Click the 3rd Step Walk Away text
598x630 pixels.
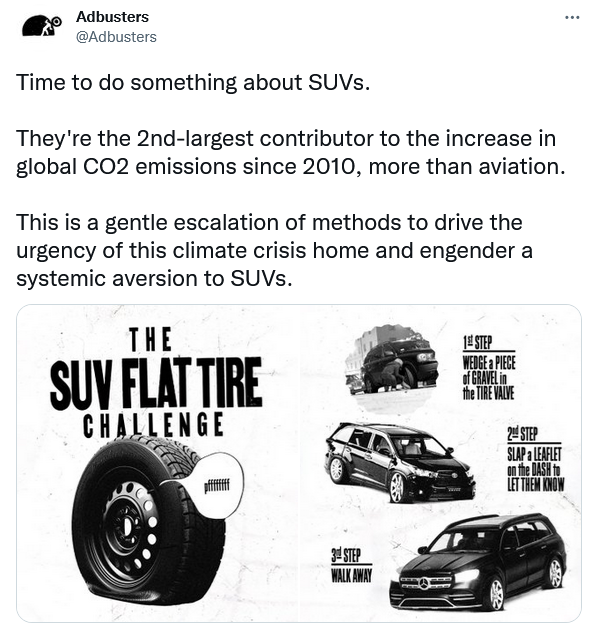pos(352,566)
